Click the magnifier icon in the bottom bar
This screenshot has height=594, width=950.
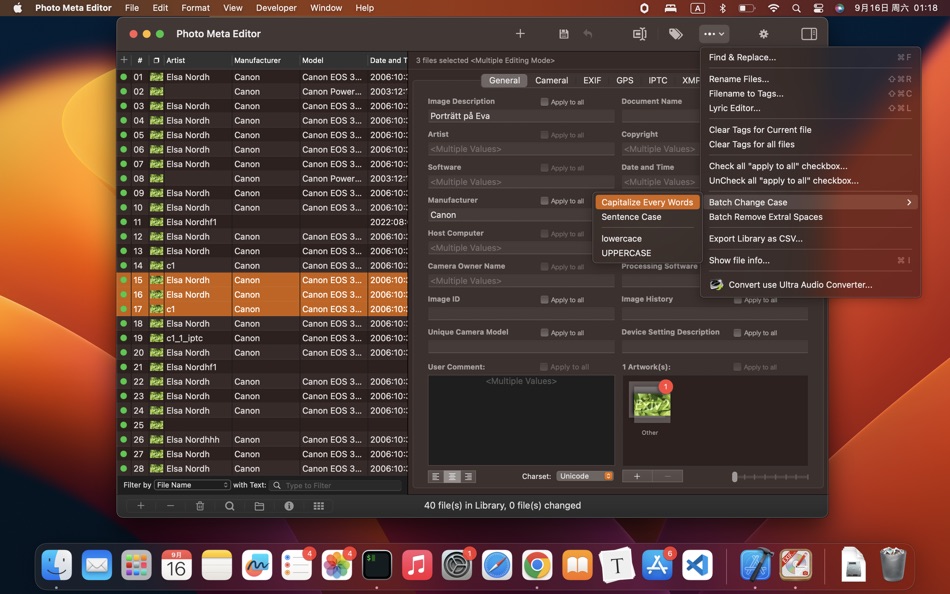(x=230, y=506)
